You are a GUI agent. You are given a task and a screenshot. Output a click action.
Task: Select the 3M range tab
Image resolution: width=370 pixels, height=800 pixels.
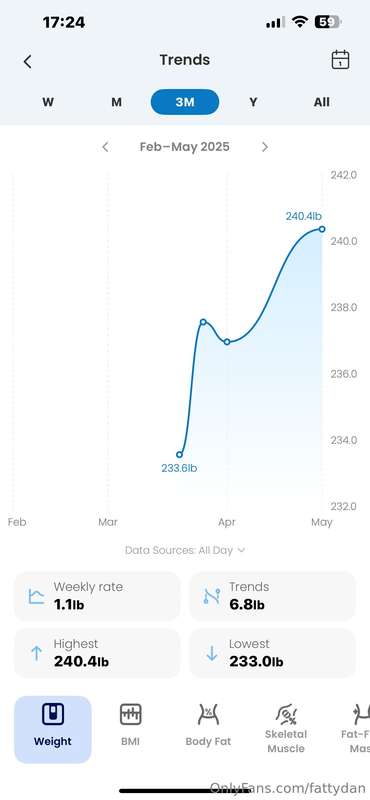click(185, 102)
